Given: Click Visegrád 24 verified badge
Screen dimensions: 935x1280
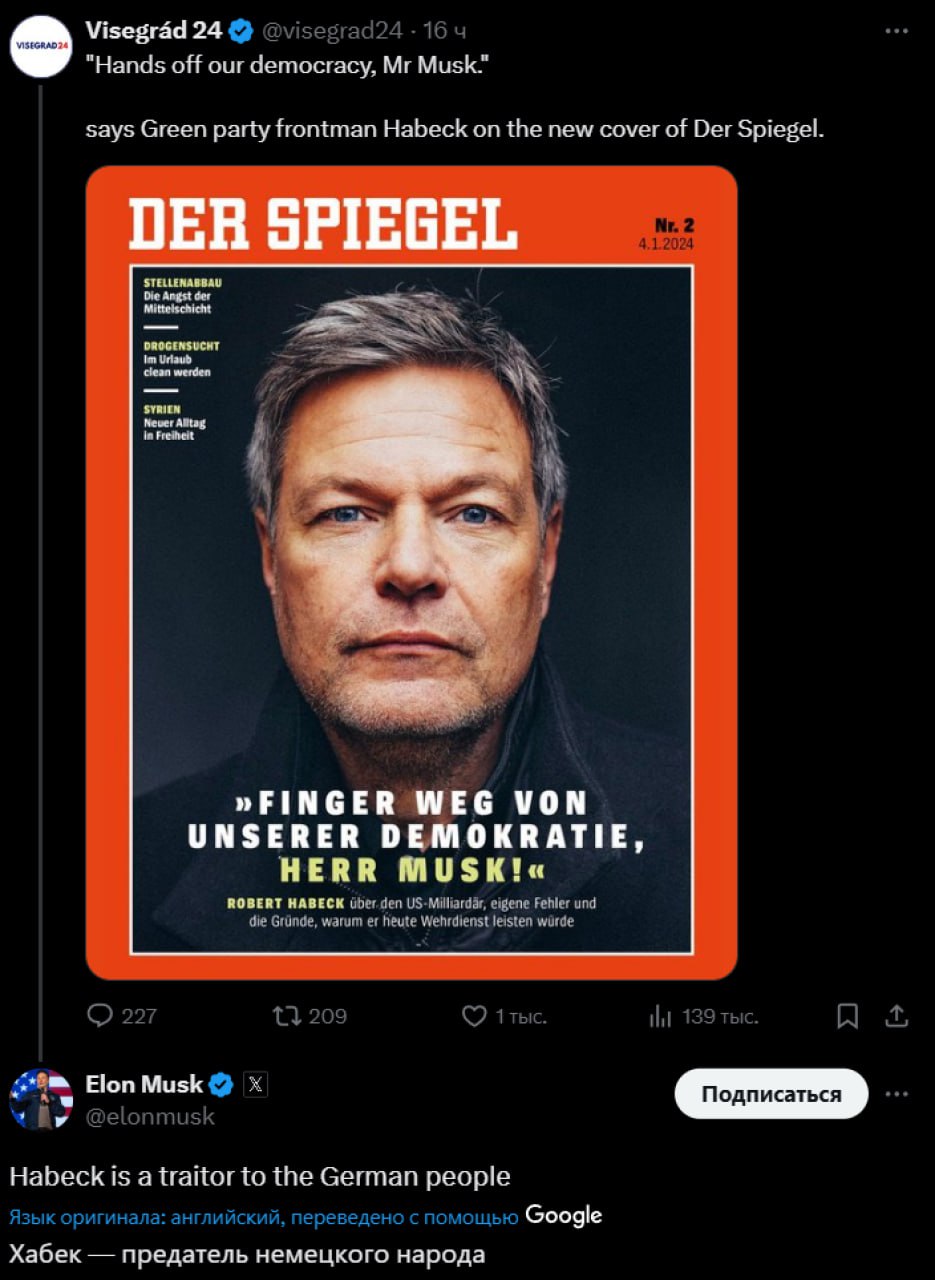Looking at the screenshot, I should pyautogui.click(x=241, y=31).
